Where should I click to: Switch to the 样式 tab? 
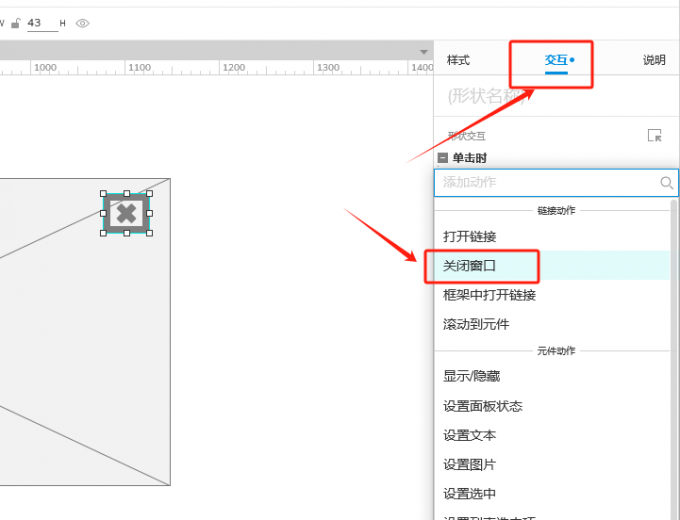point(458,60)
